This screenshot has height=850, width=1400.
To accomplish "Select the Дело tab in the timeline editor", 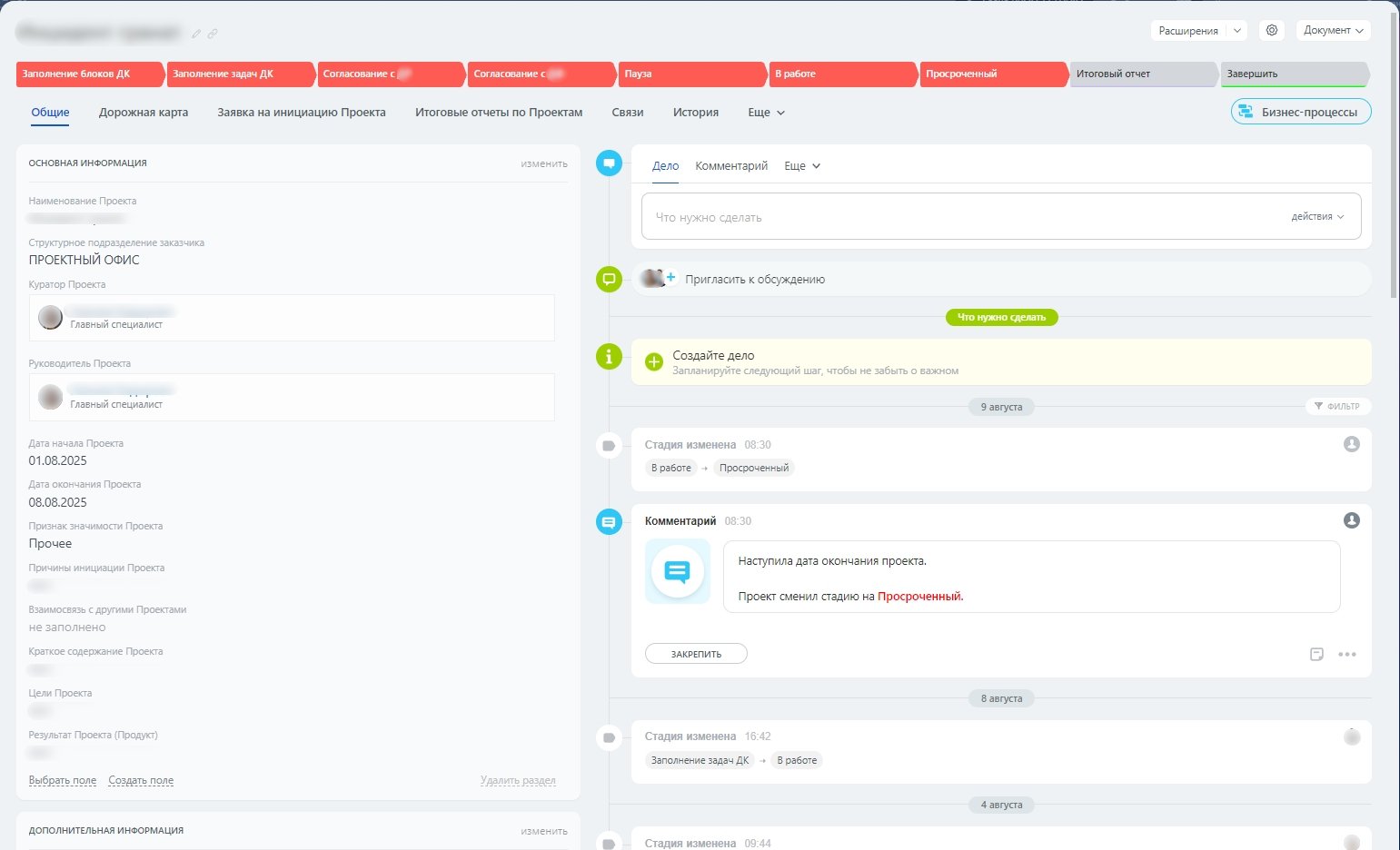I will pyautogui.click(x=666, y=166).
